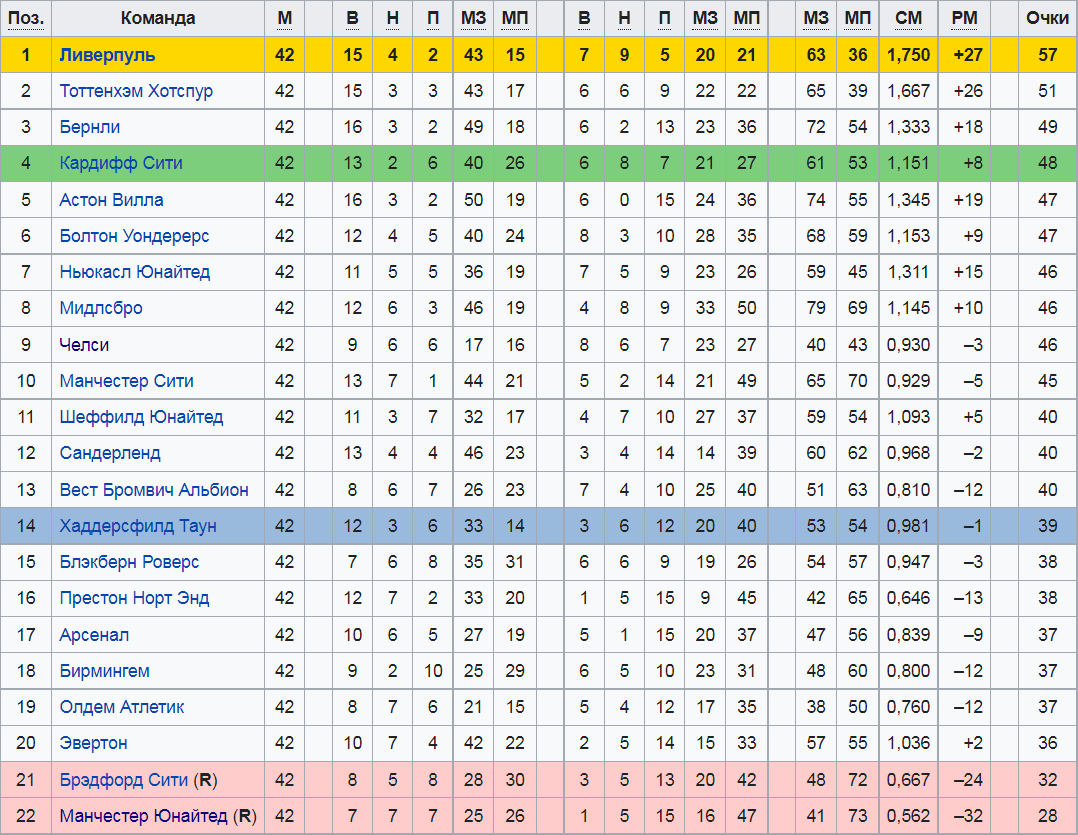Open the Эвертон team link
The image size is (1078, 835).
[x=94, y=743]
